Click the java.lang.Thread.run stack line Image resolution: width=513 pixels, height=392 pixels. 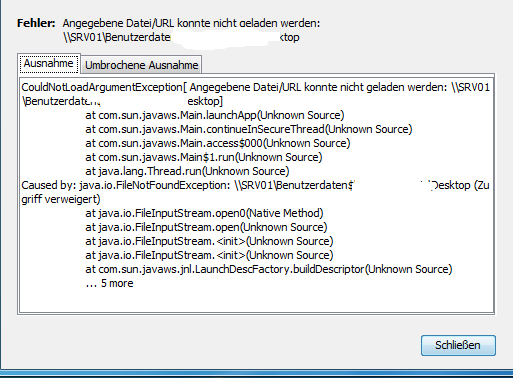click(187, 171)
